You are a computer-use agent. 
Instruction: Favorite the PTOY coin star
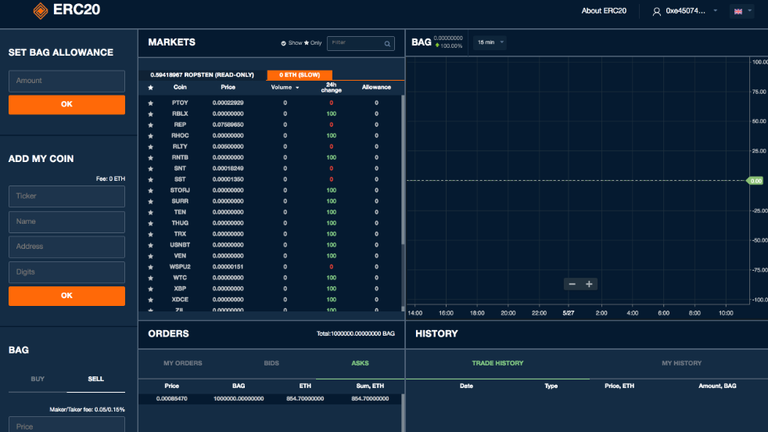click(150, 103)
